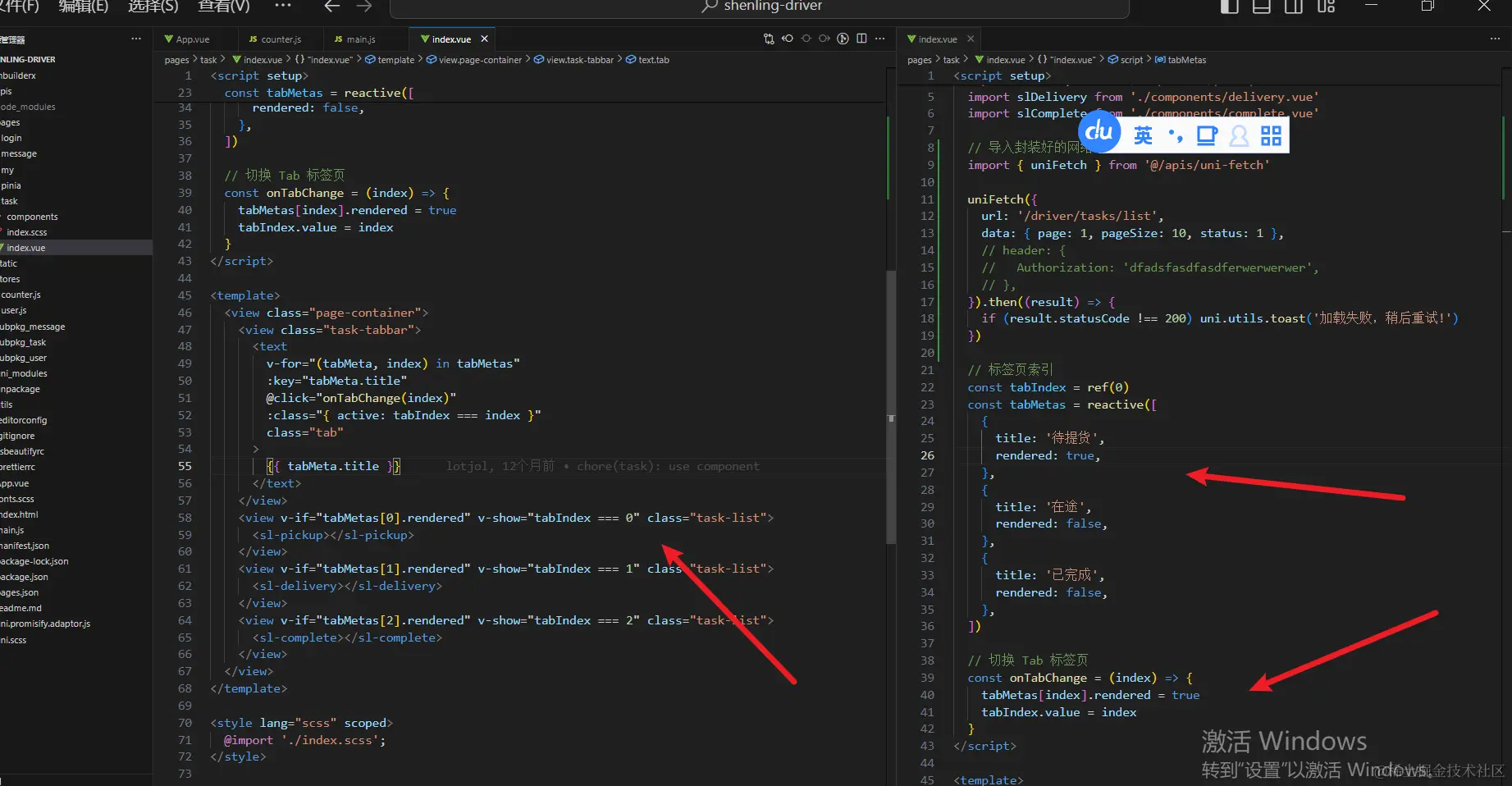This screenshot has width=1512, height=786.
Task: Open the 查看(V) menu
Action: pos(224,6)
